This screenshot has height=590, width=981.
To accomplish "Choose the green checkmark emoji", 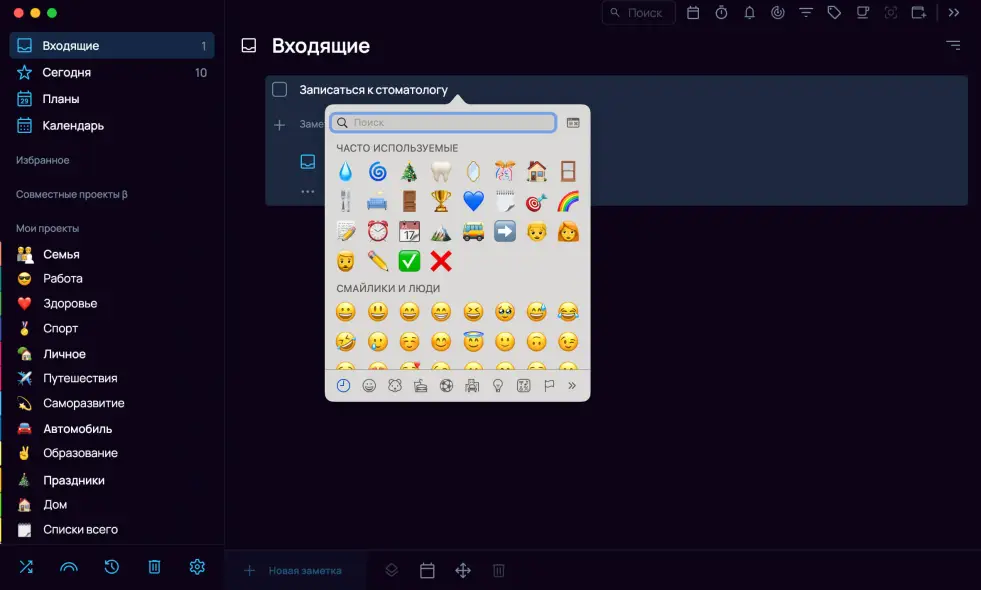I will coord(409,261).
